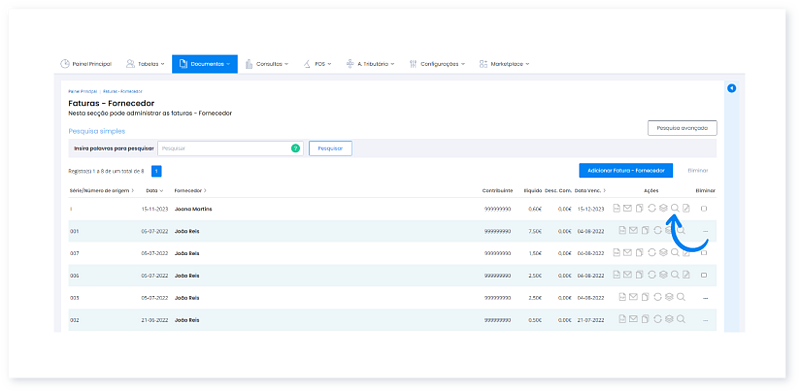
Task: Click envelope icon for invoice 007
Action: coord(628,253)
